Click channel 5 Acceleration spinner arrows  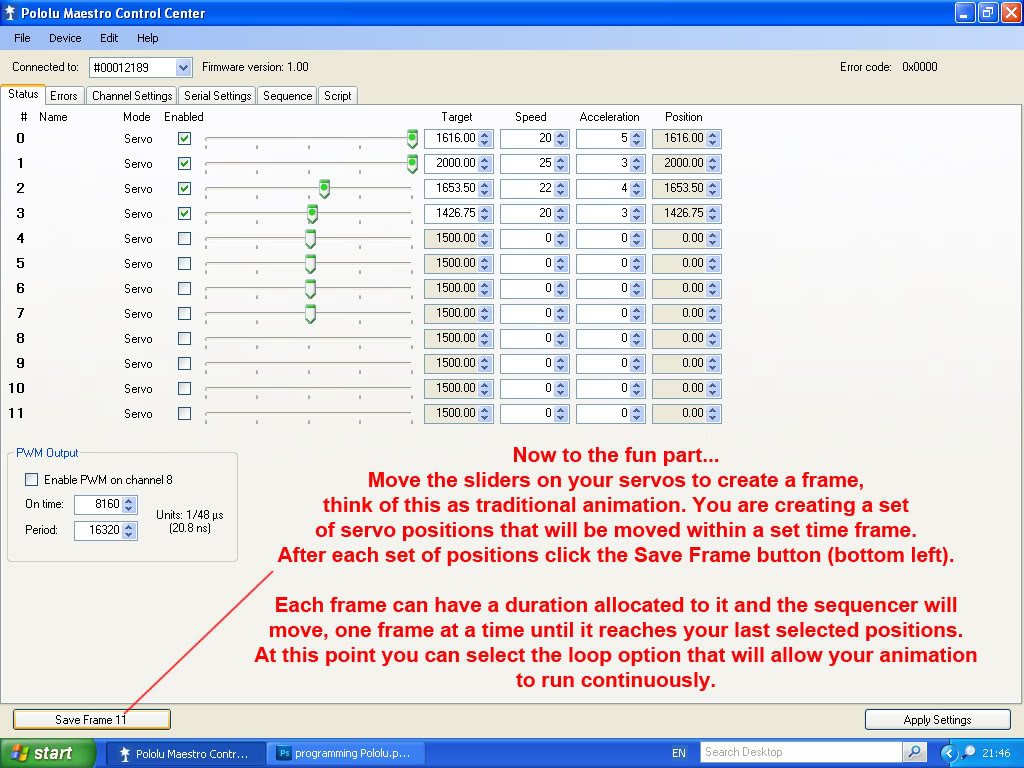point(636,263)
